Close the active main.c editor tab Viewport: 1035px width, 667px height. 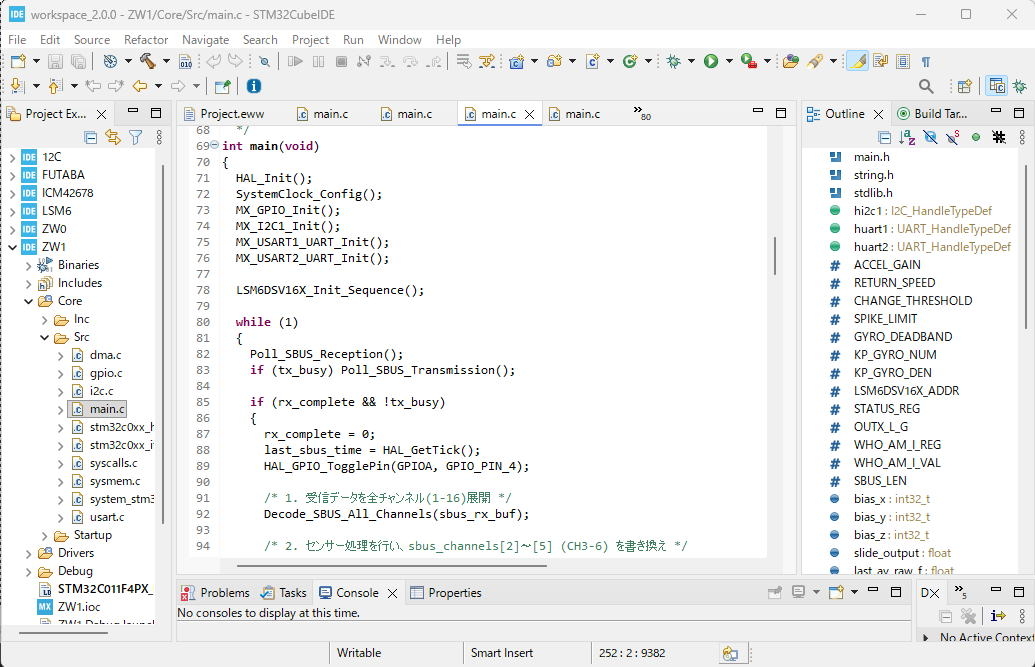(529, 114)
